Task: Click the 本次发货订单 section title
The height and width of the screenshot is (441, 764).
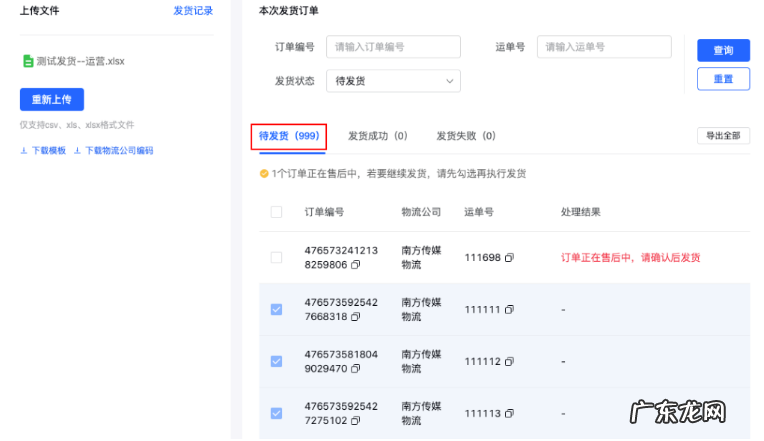Action: (288, 11)
